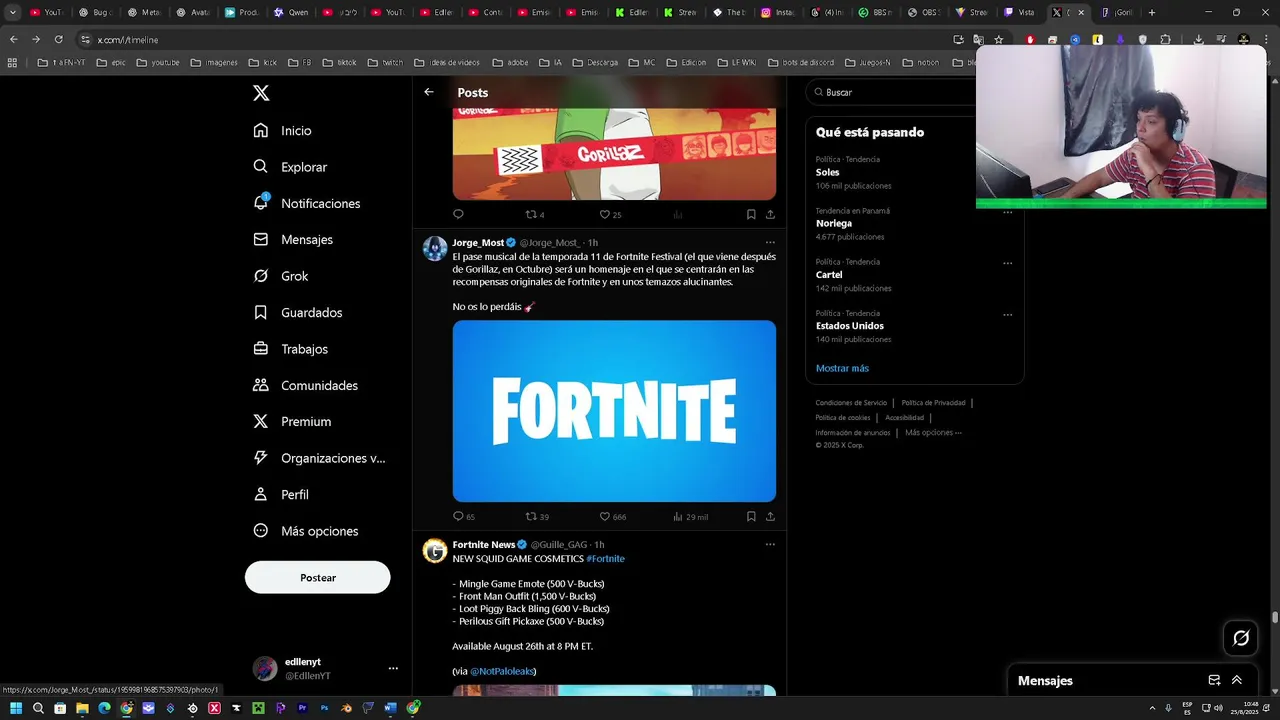Open Condiciones de Servicio link
The height and width of the screenshot is (720, 1280).
(851, 403)
